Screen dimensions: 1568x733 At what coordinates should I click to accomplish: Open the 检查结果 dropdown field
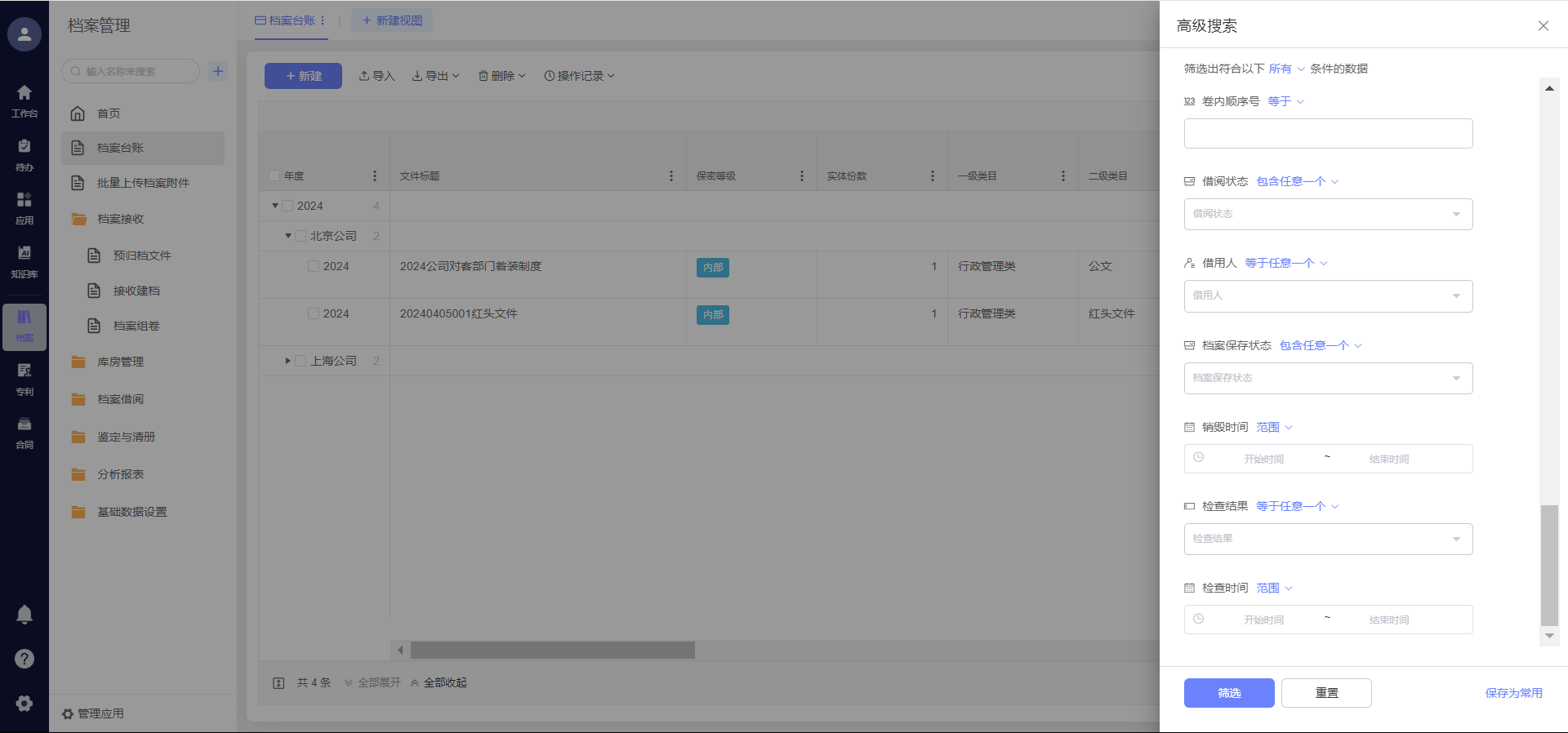tap(1328, 539)
